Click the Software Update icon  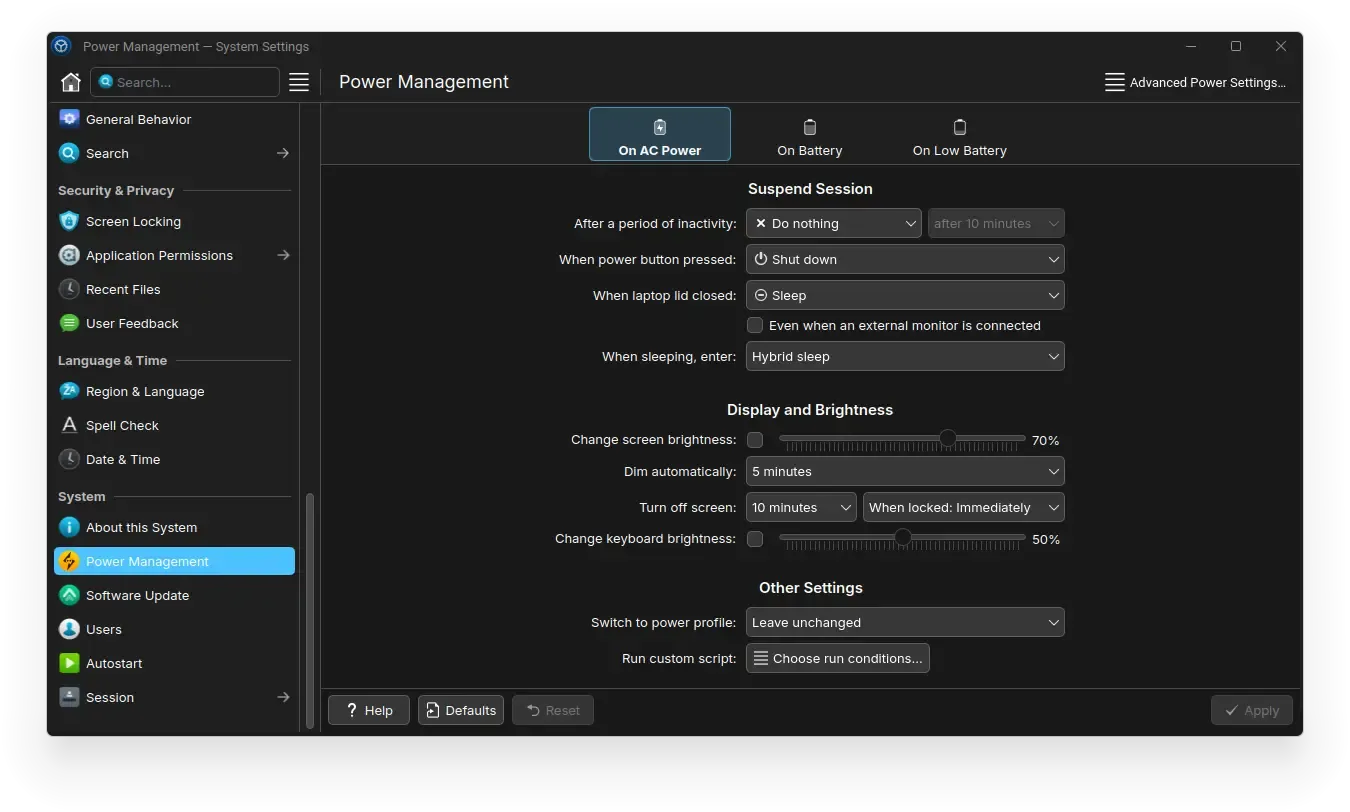(x=69, y=595)
